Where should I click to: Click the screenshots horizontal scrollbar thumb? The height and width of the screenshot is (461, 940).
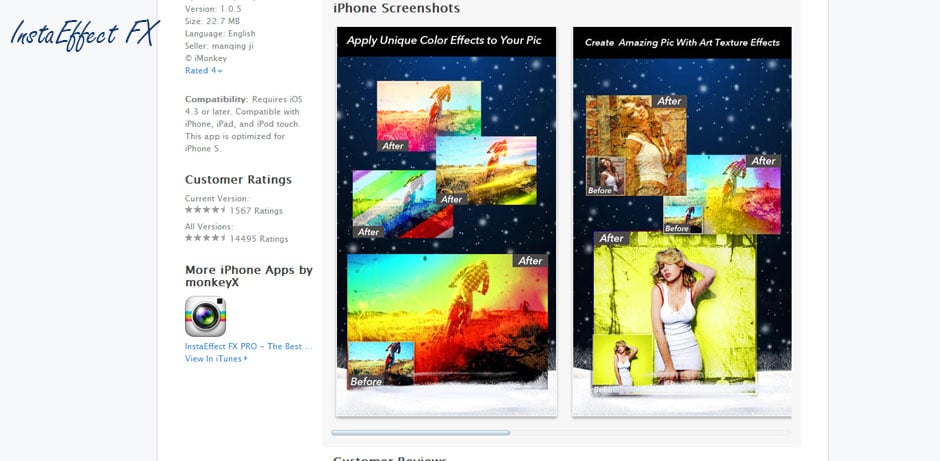click(x=420, y=432)
